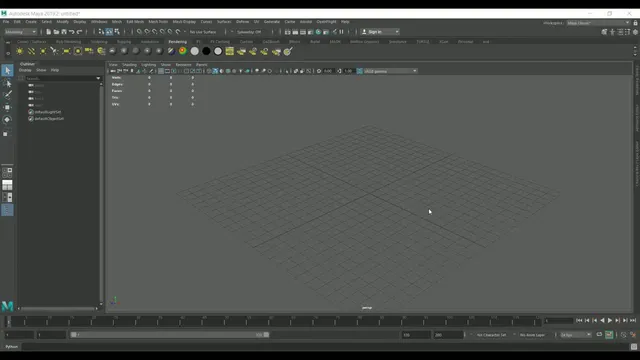
Task: Switch to four view panel layout
Action: coord(7,185)
